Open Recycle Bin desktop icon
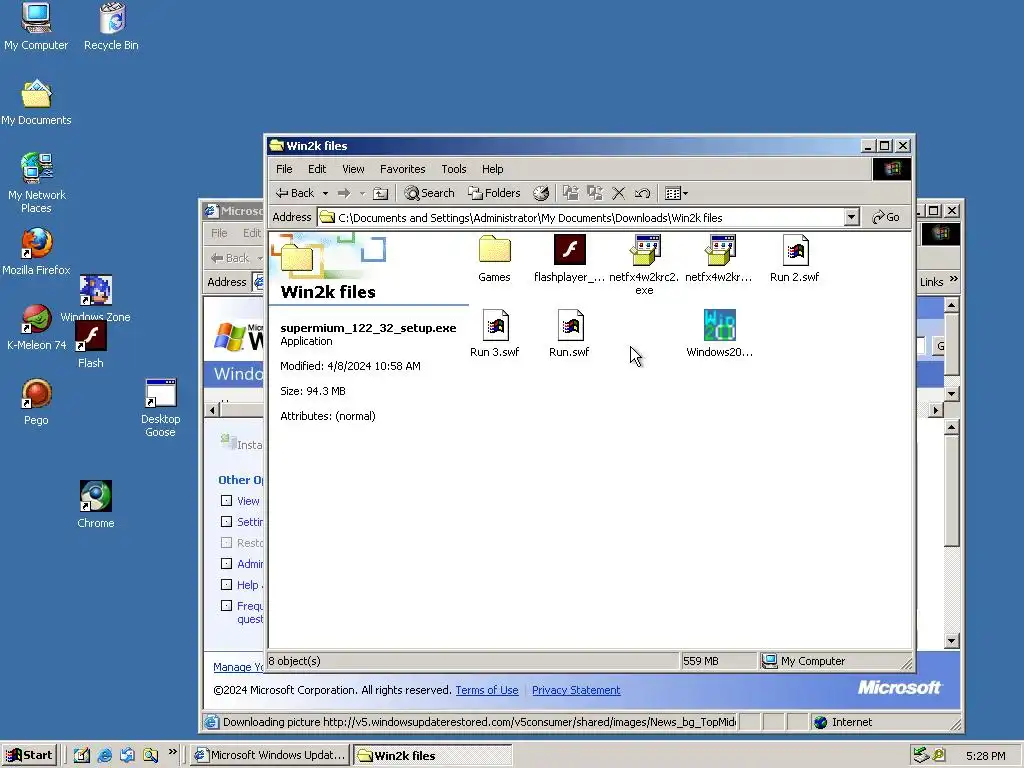1024x768 pixels. (112, 27)
